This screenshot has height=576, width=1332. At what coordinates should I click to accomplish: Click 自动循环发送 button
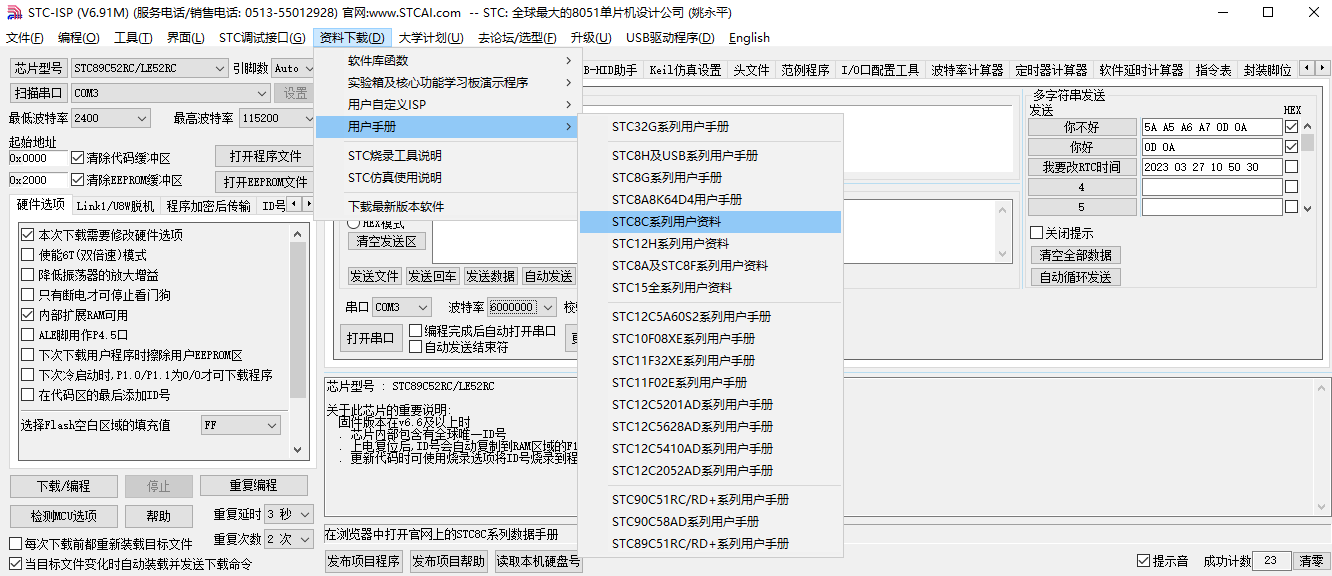coord(1075,277)
